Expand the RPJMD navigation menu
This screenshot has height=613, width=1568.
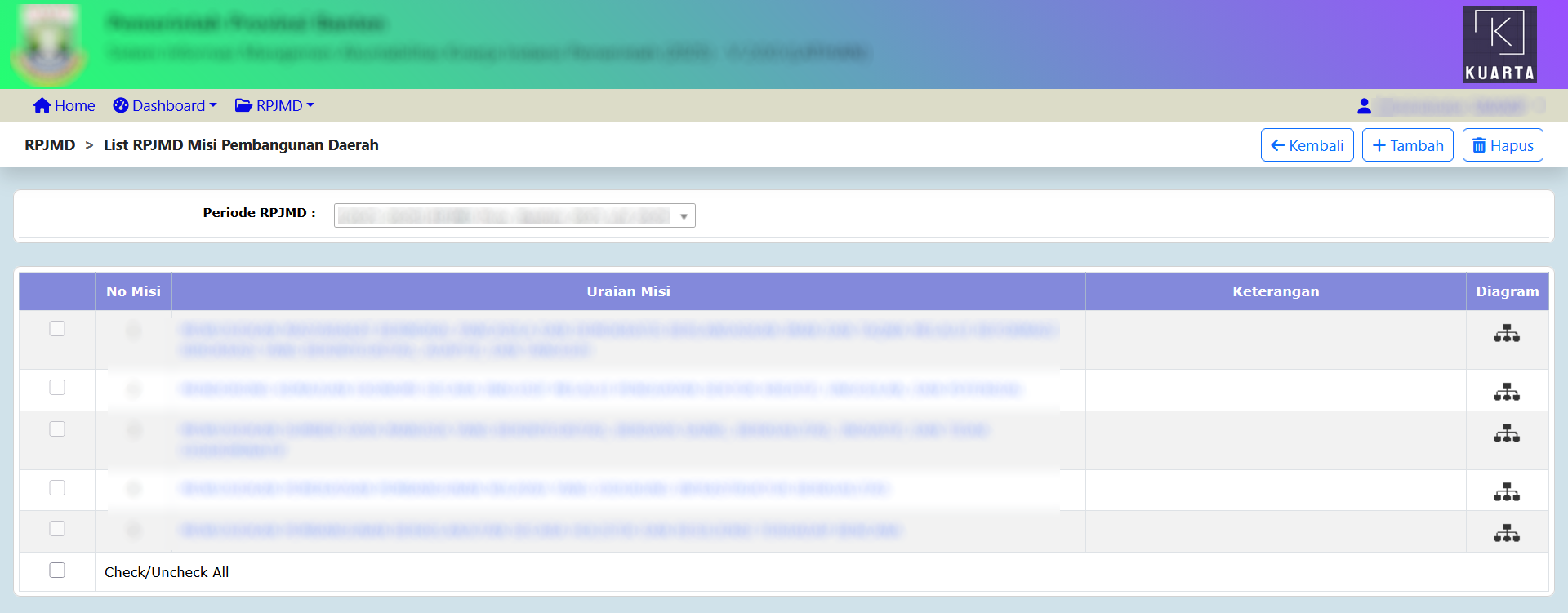(x=274, y=106)
